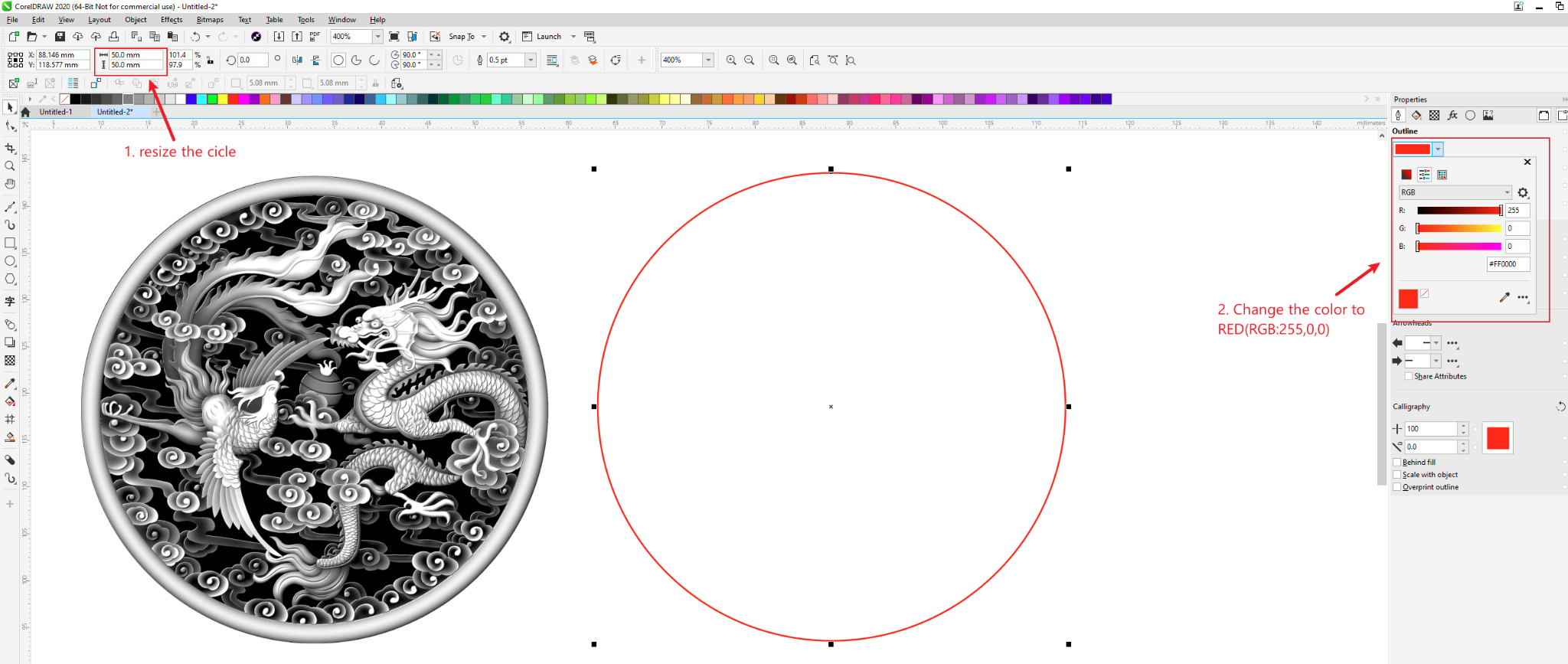Switch to color viewers mode
The height and width of the screenshot is (664, 1568).
click(x=1406, y=175)
